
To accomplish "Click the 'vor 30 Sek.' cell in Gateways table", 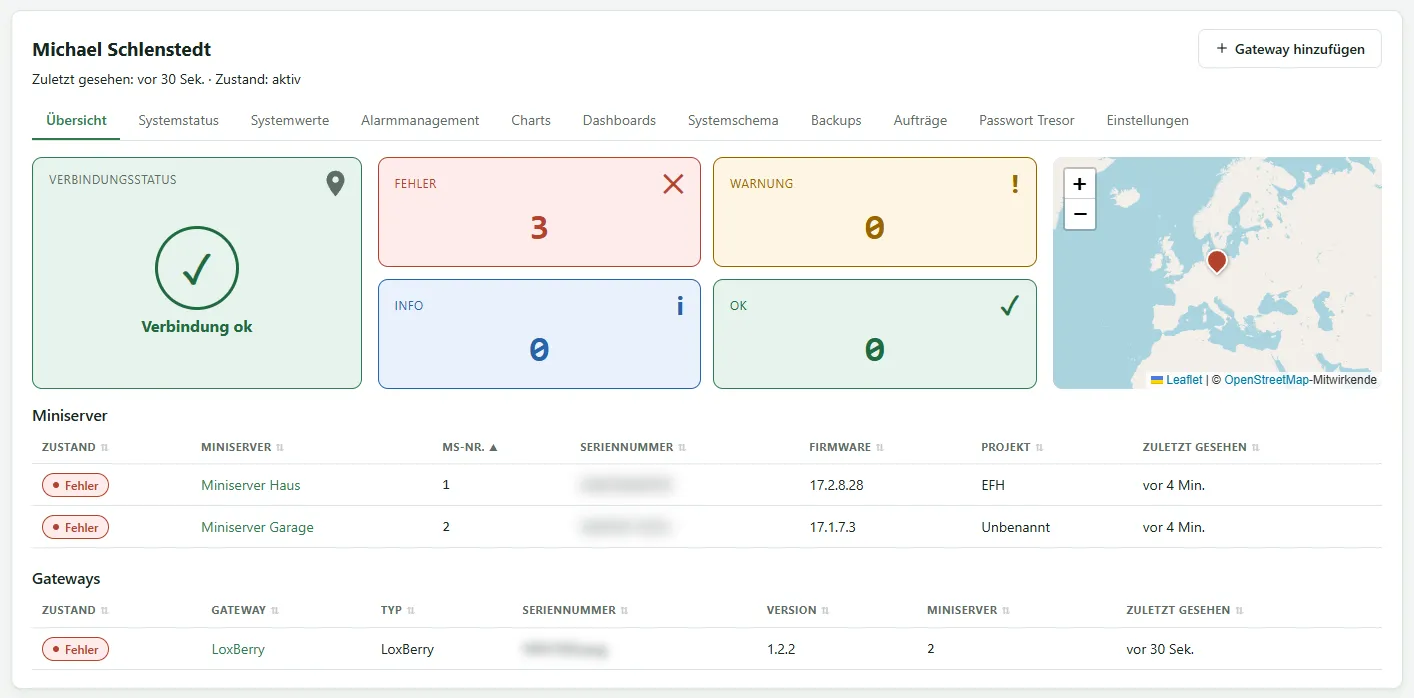I will [1160, 649].
